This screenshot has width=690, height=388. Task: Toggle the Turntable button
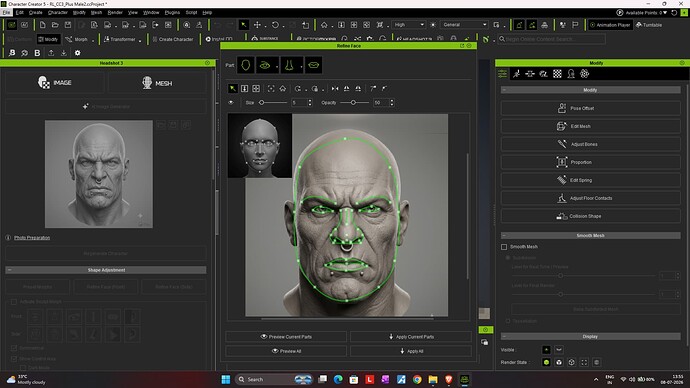649,25
